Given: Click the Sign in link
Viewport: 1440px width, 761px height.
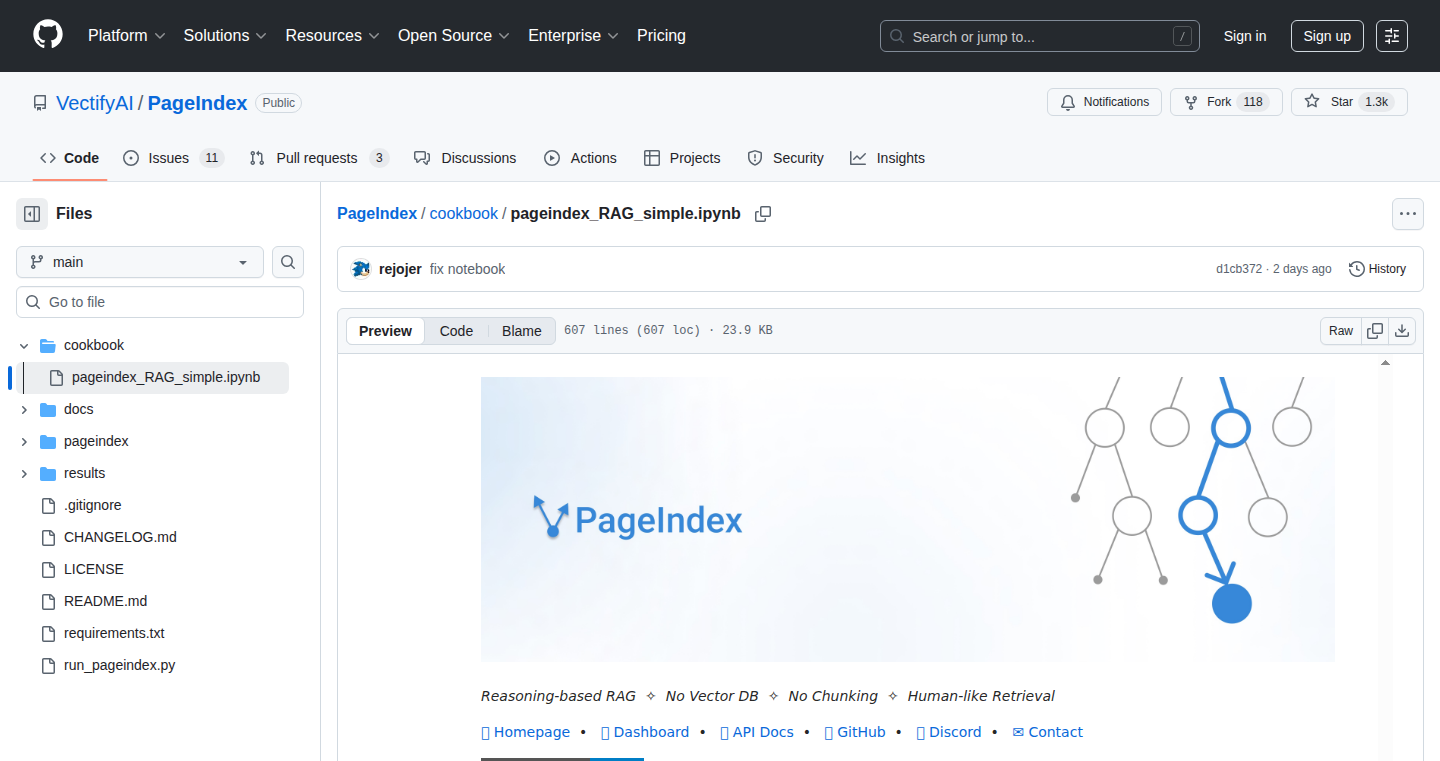Looking at the screenshot, I should 1245,36.
